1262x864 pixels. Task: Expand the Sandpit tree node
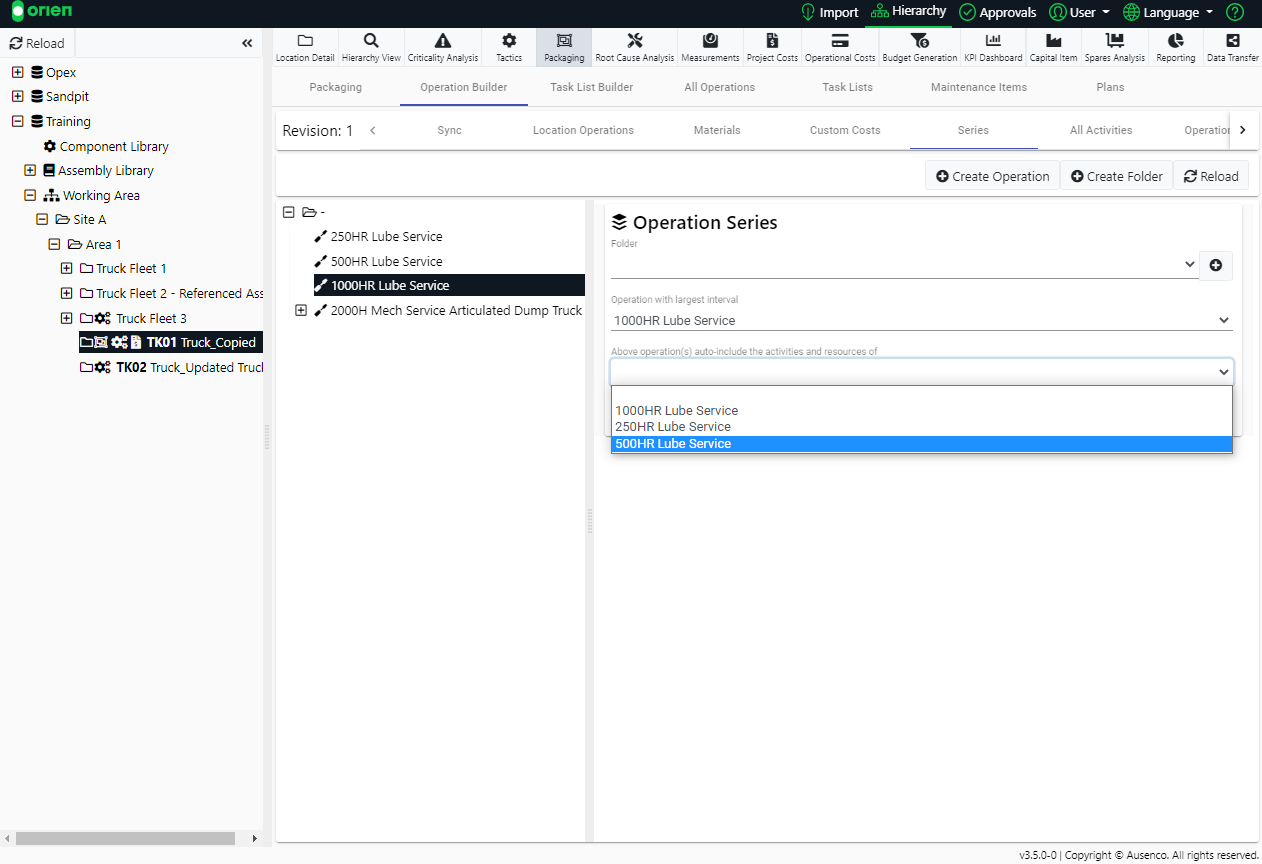18,96
